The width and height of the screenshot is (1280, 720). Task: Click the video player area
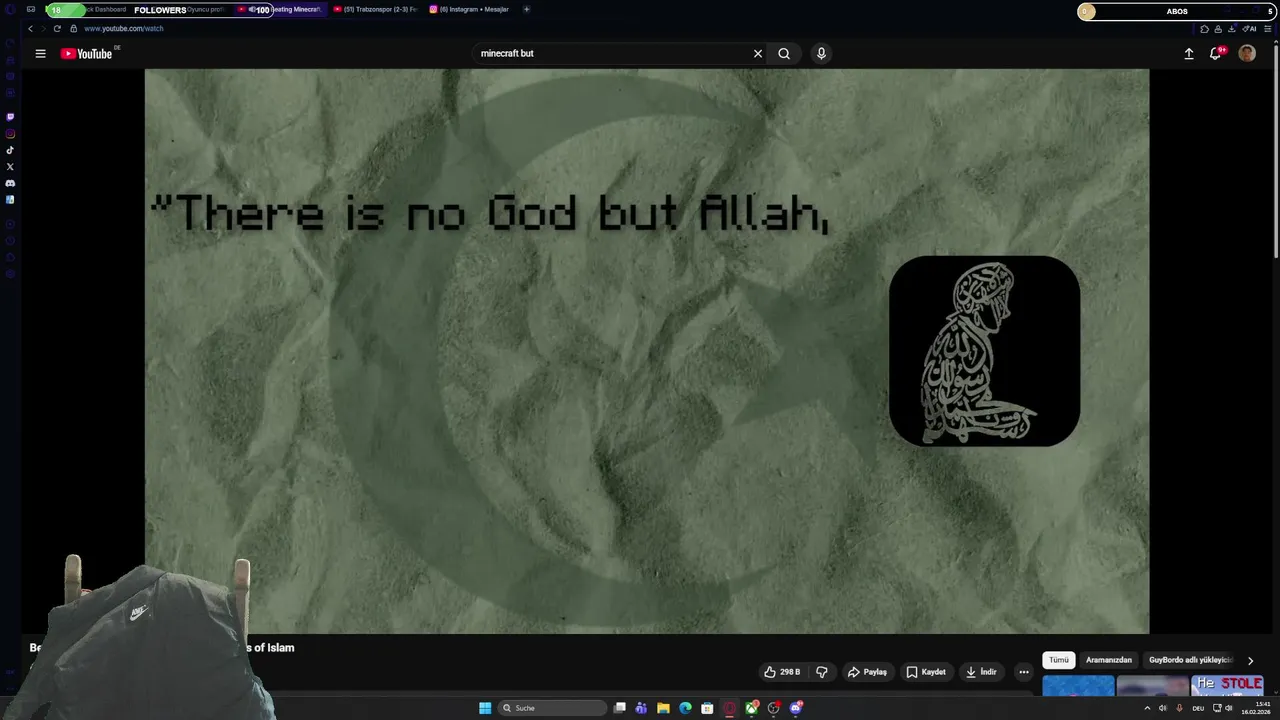pos(646,350)
